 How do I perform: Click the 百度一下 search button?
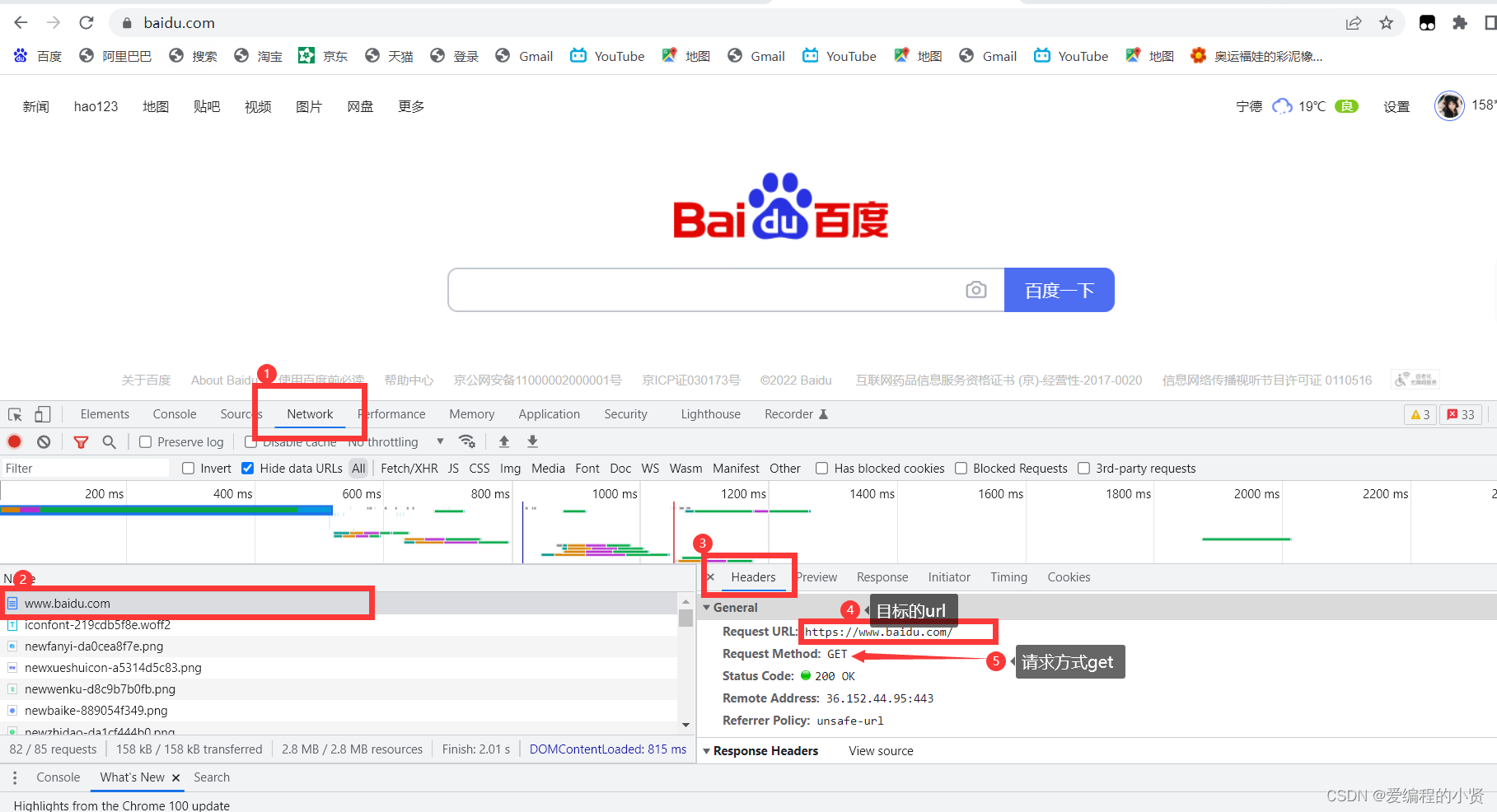[x=1060, y=290]
